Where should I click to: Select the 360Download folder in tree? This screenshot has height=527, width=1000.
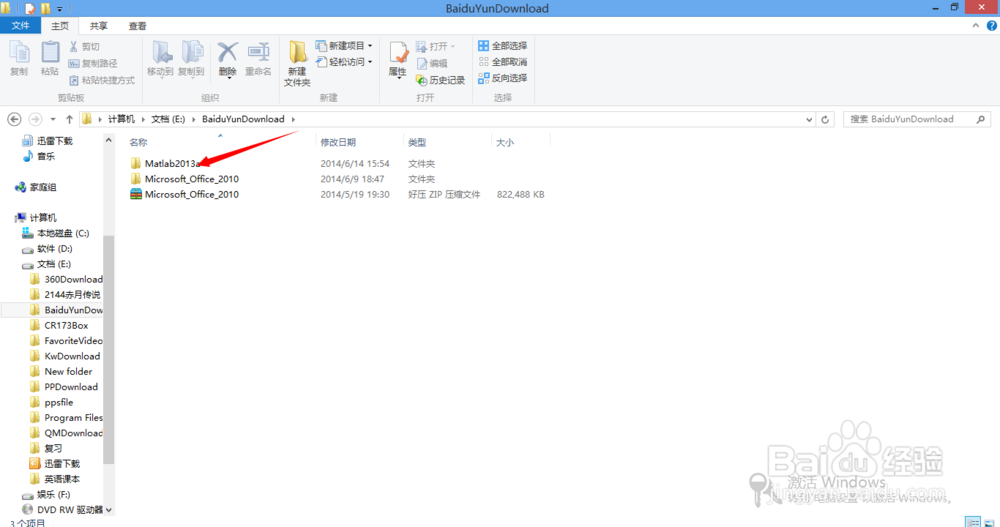pyautogui.click(x=66, y=279)
